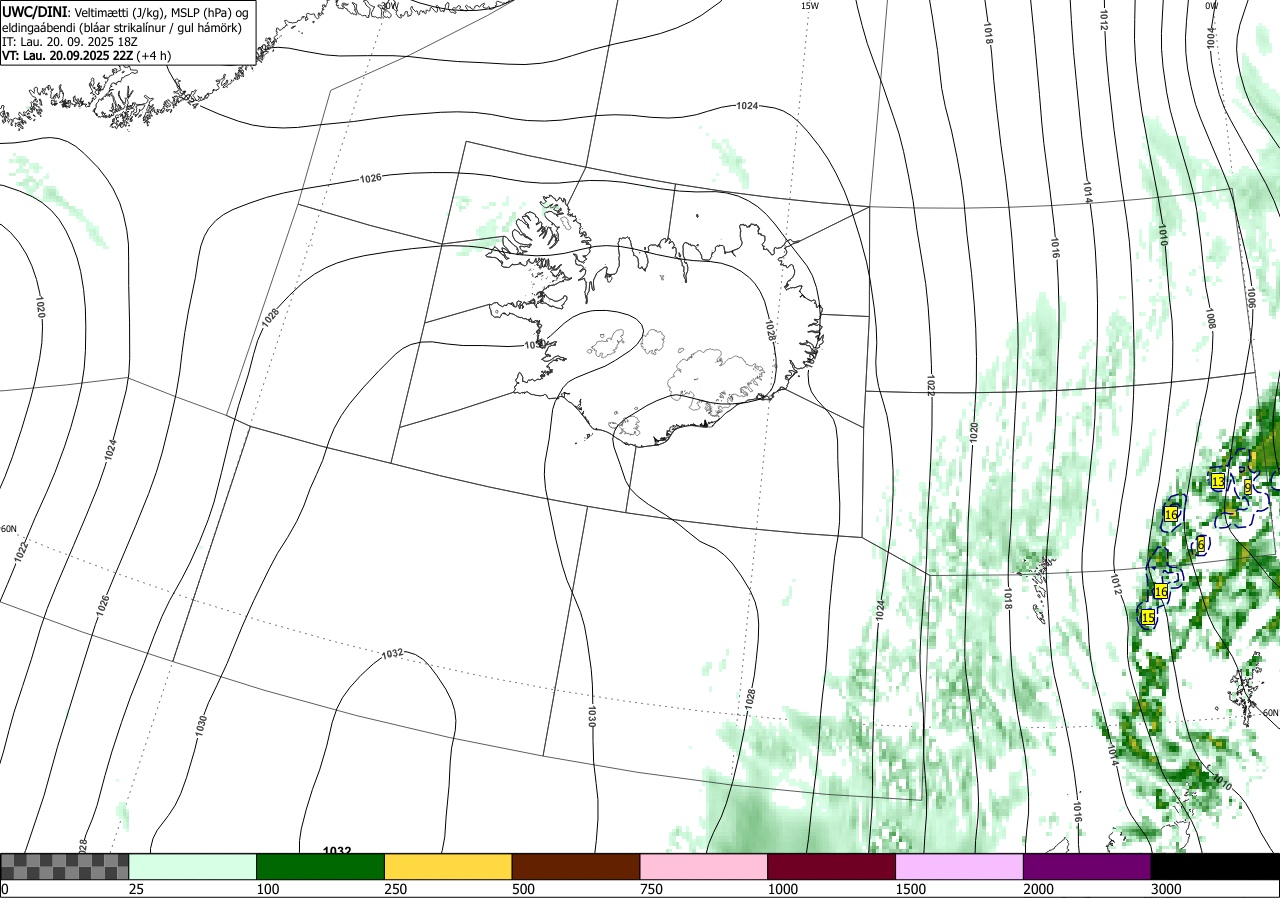
Task: Select the 0W longitude label
Action: click(1211, 6)
